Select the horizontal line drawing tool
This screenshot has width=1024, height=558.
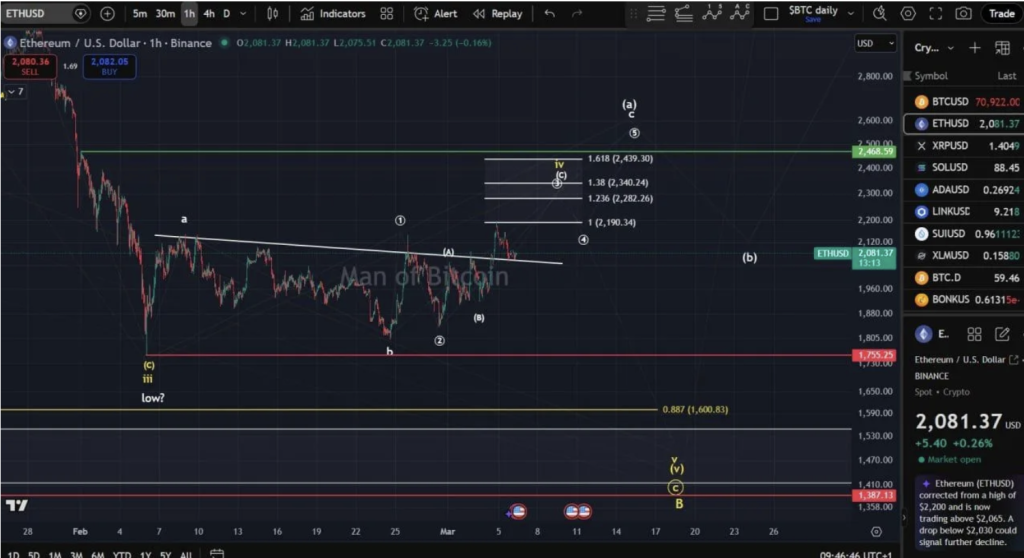[656, 13]
